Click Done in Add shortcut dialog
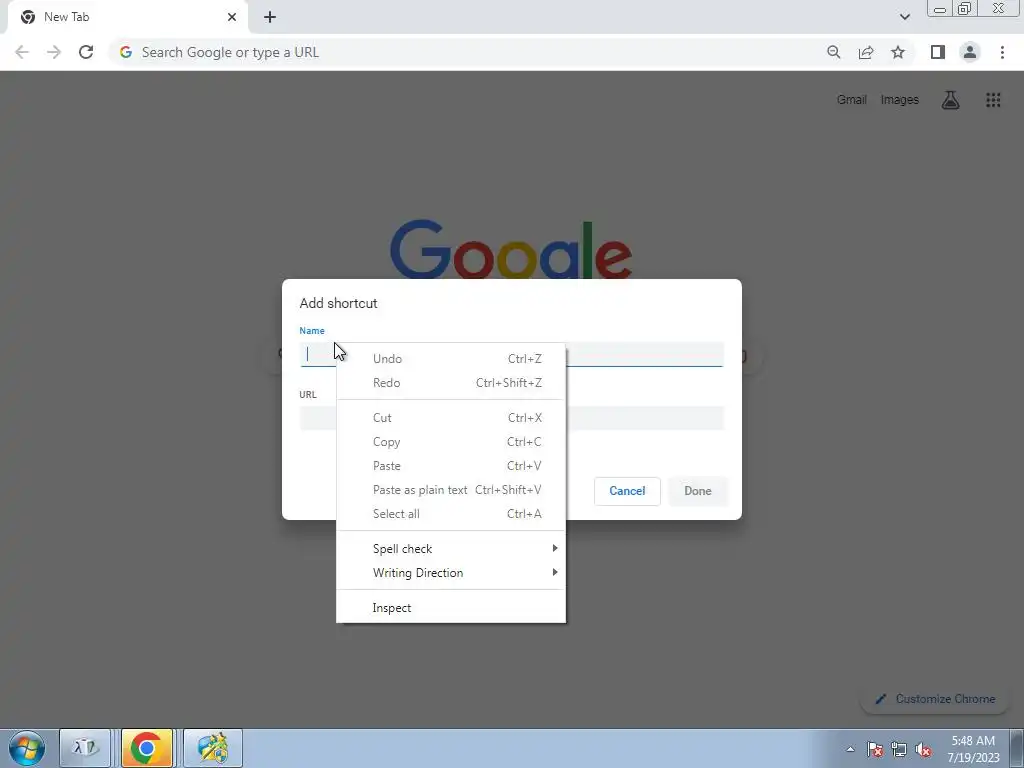1024x768 pixels. pyautogui.click(x=697, y=491)
